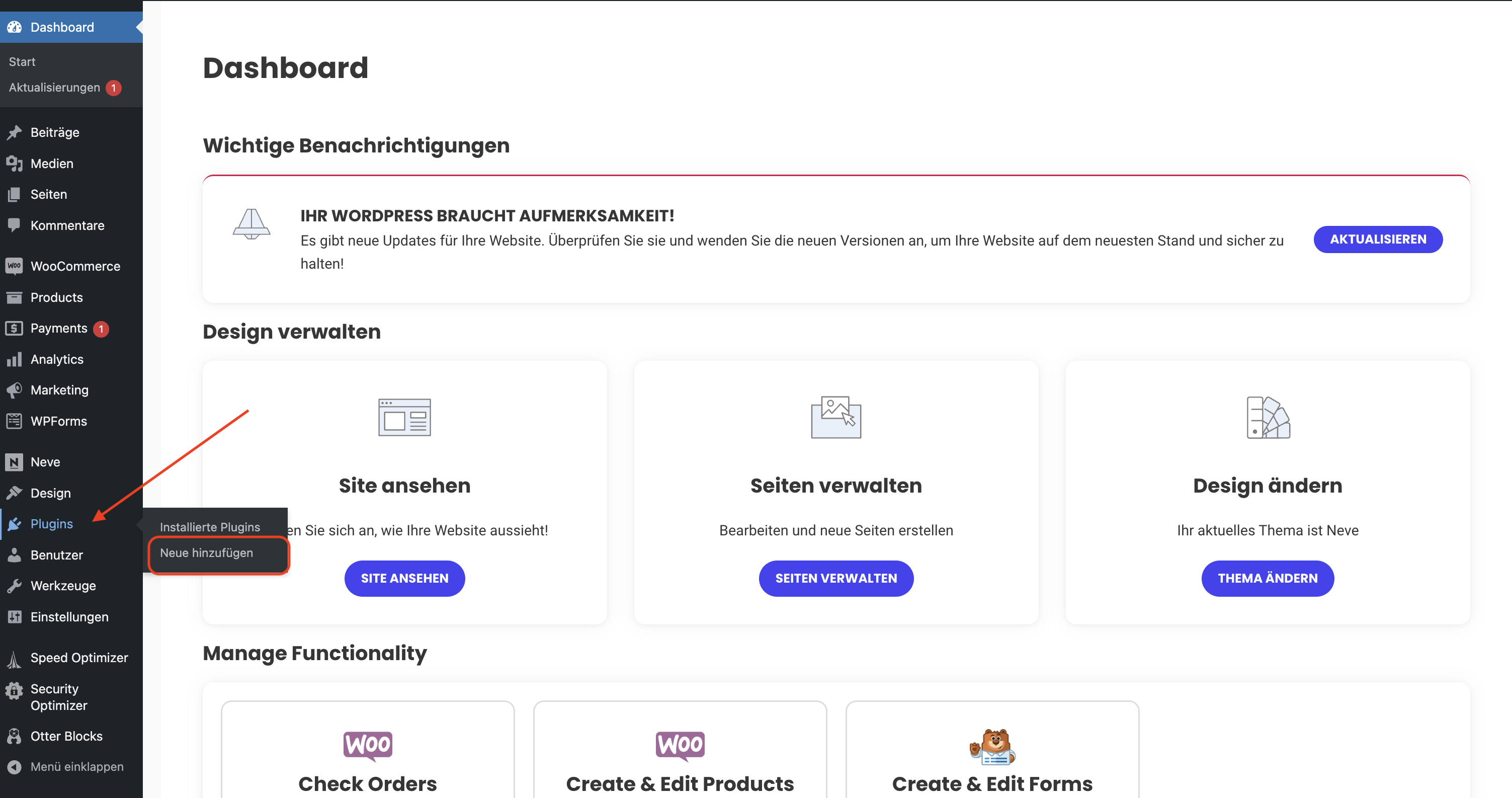Click THEMA ÄNDERN to change theme
This screenshot has height=798, width=1512.
tap(1267, 579)
